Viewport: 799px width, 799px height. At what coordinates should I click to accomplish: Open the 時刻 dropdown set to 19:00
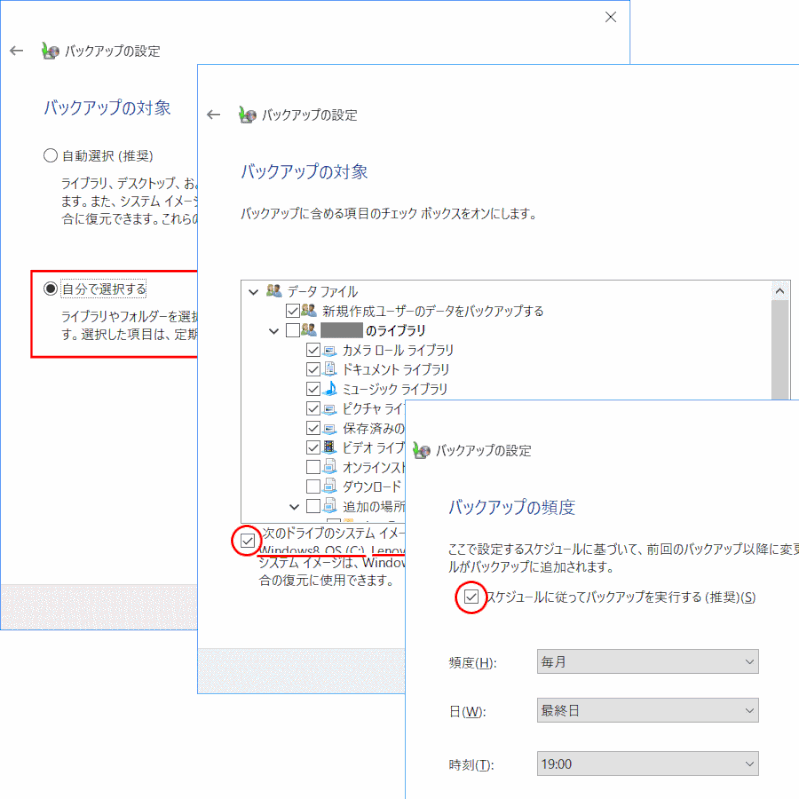click(x=647, y=763)
